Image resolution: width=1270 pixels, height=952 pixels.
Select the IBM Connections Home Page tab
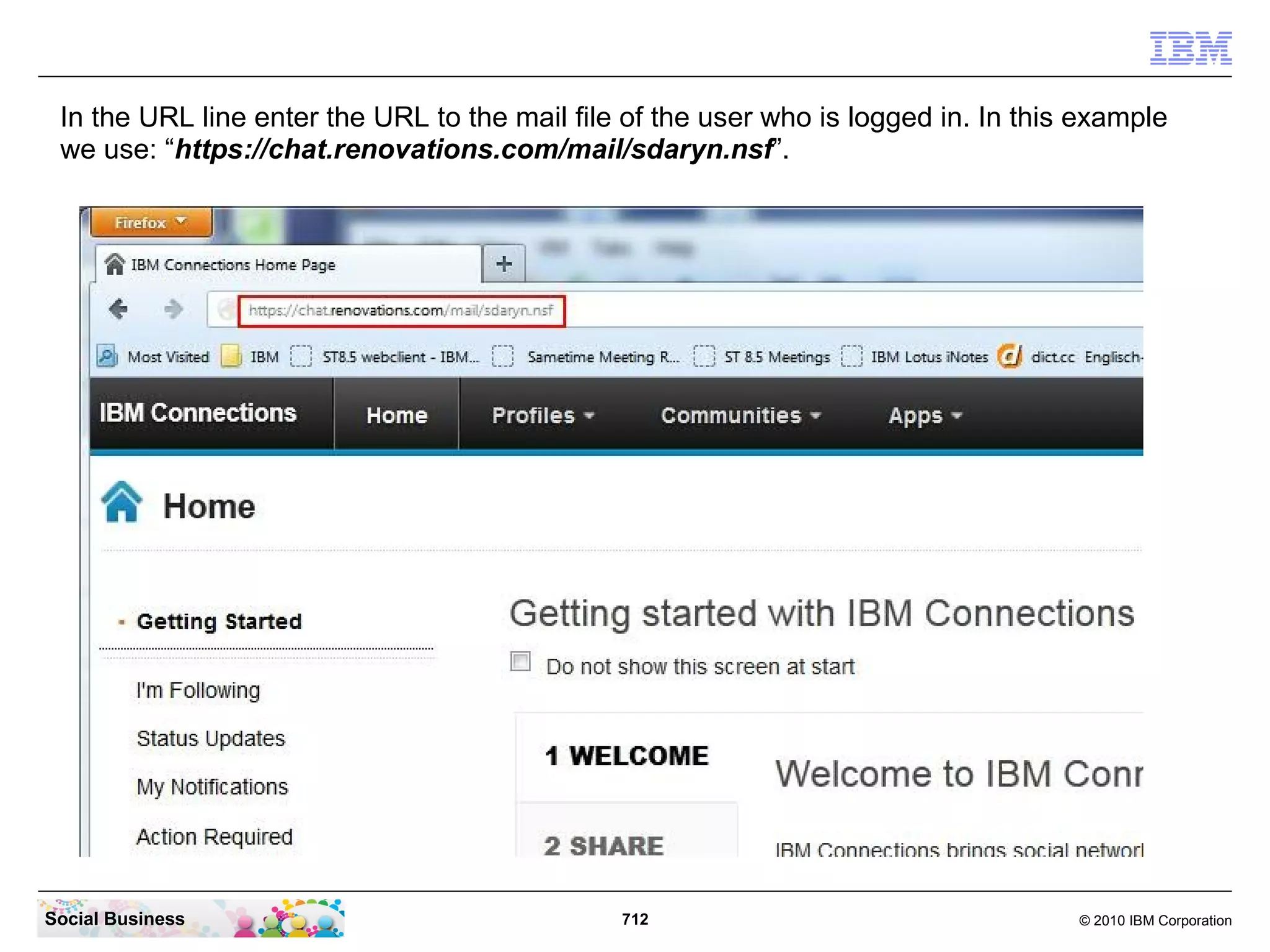[288, 265]
